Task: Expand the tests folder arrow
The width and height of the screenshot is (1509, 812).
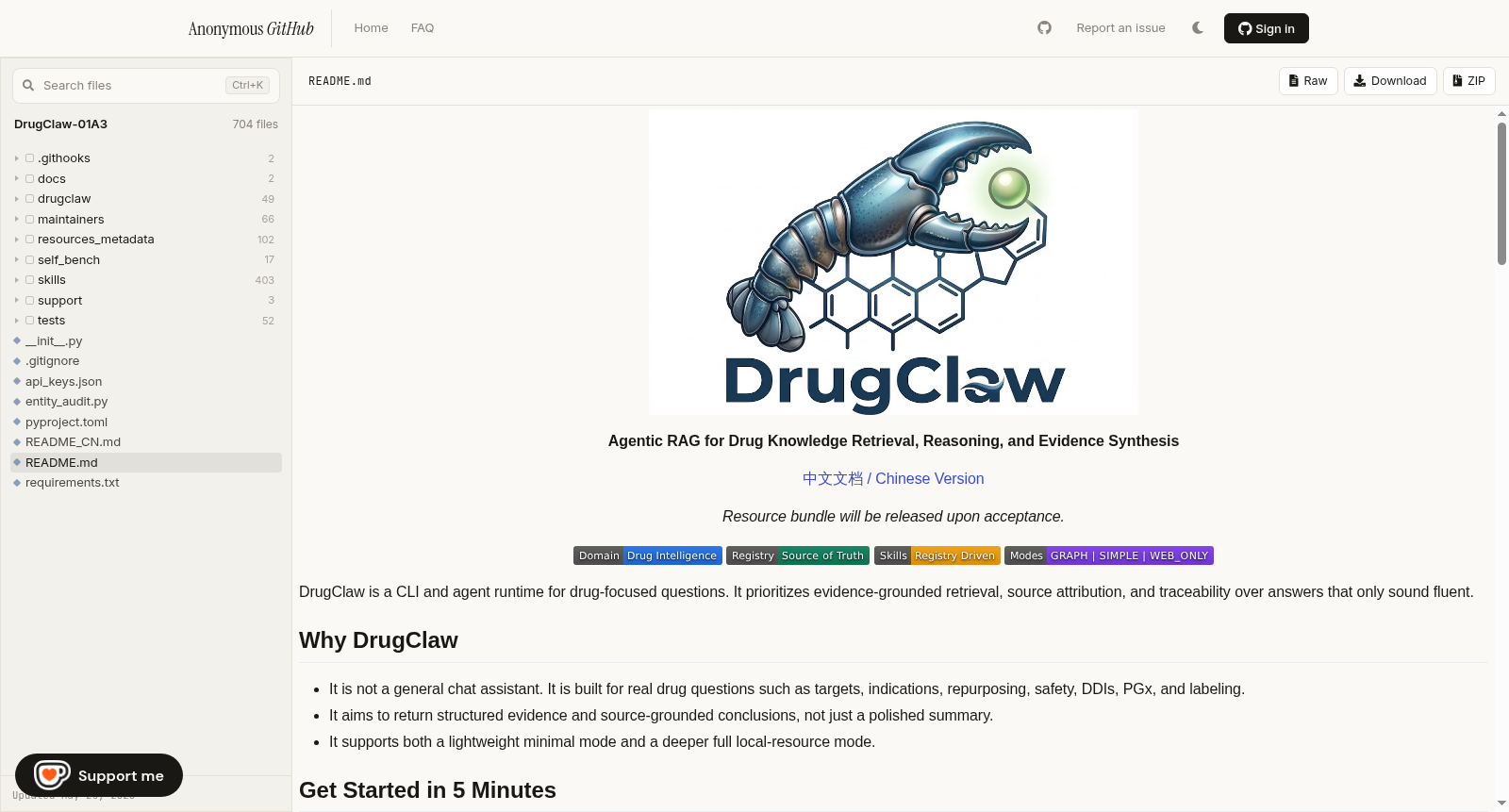Action: [x=17, y=321]
